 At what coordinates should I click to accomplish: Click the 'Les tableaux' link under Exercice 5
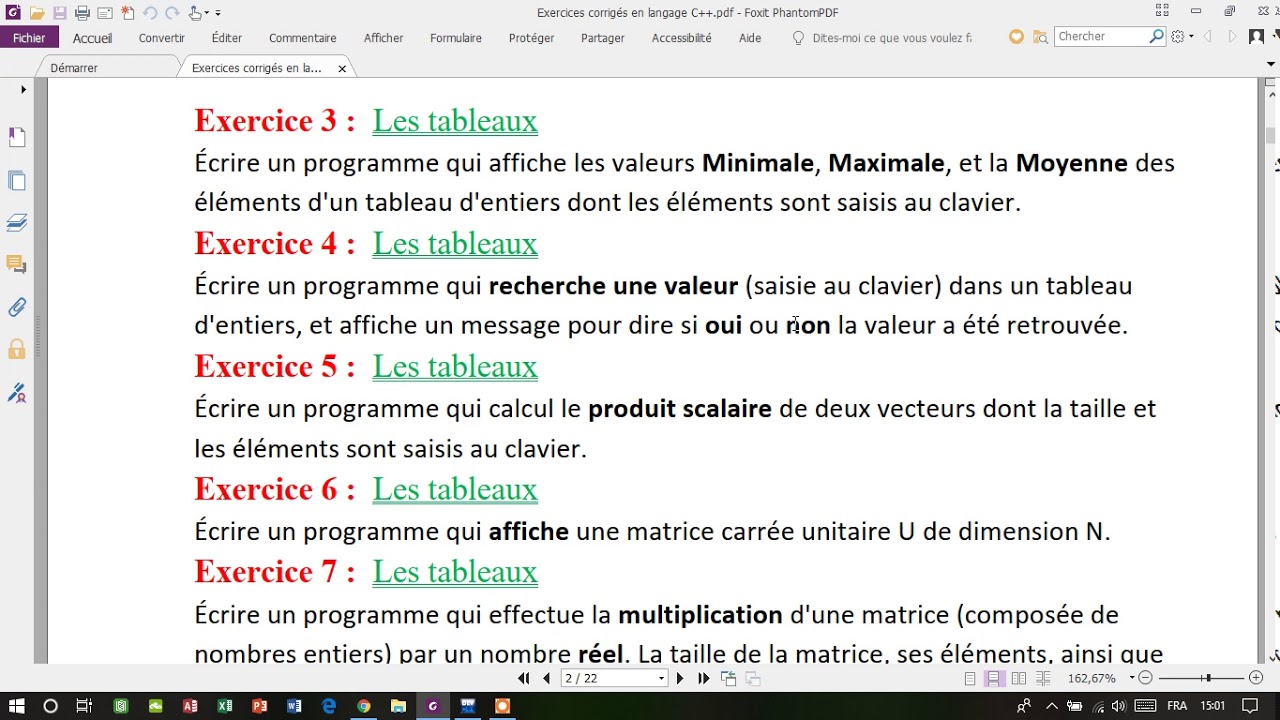click(455, 367)
